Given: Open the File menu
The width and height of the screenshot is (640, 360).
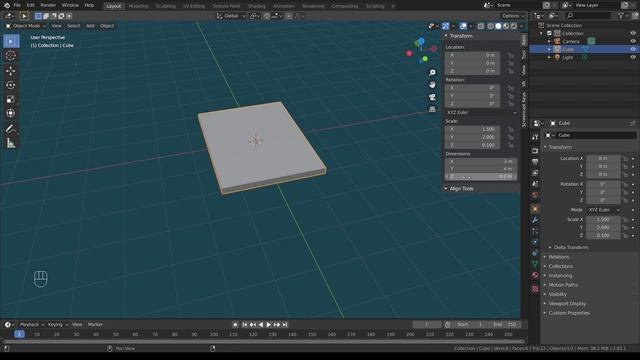Looking at the screenshot, I should pyautogui.click(x=17, y=5).
